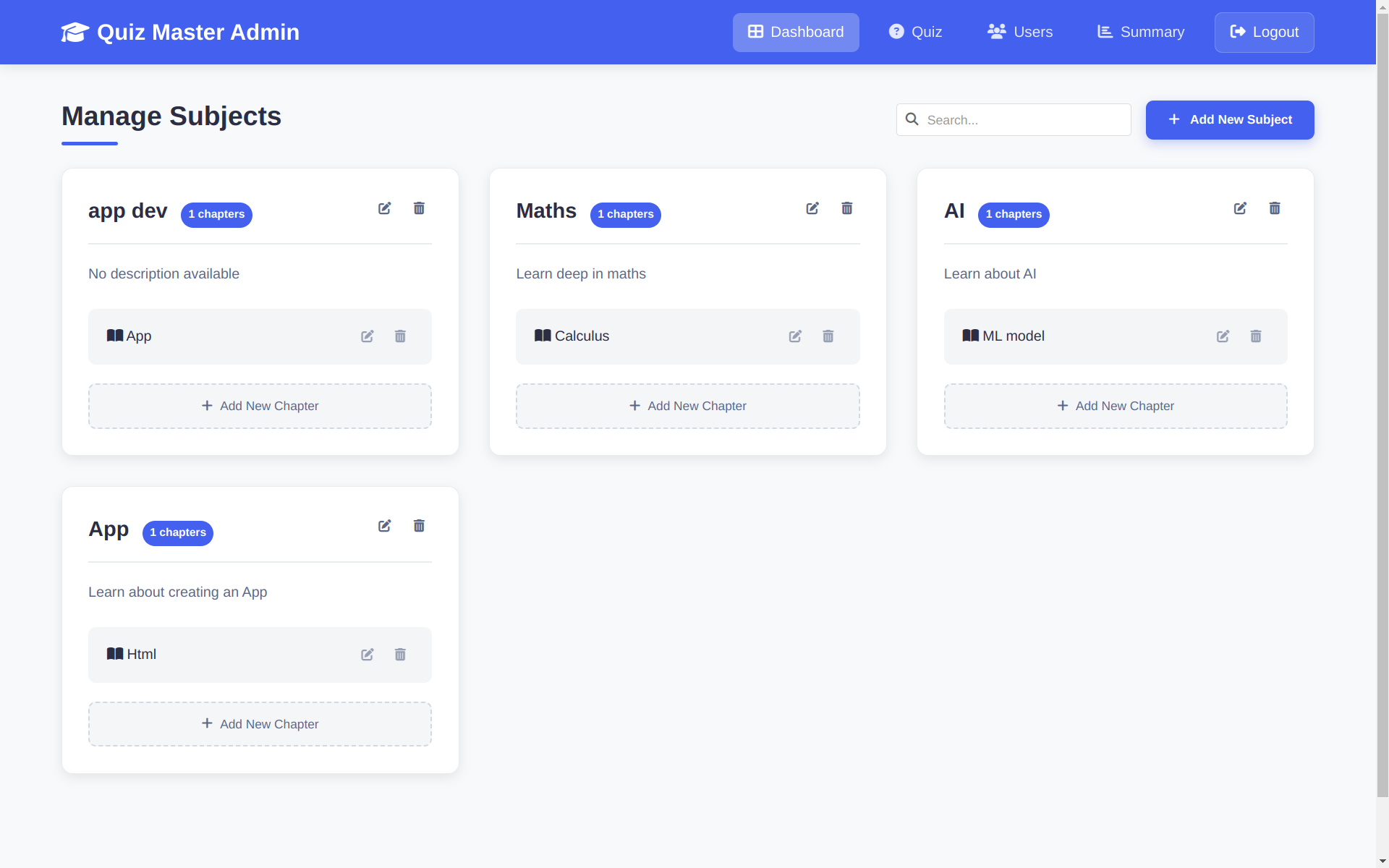Delete the ML model chapter
Screen dimensions: 1389x868
pyautogui.click(x=1256, y=336)
